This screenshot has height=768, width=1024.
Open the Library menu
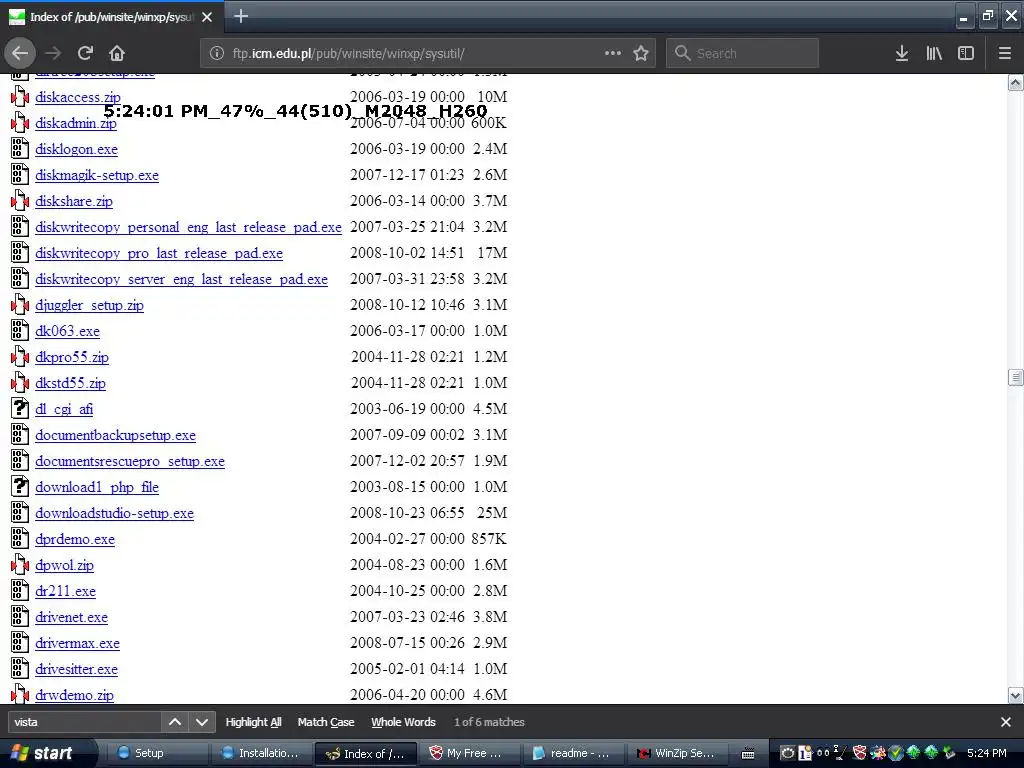pos(934,53)
